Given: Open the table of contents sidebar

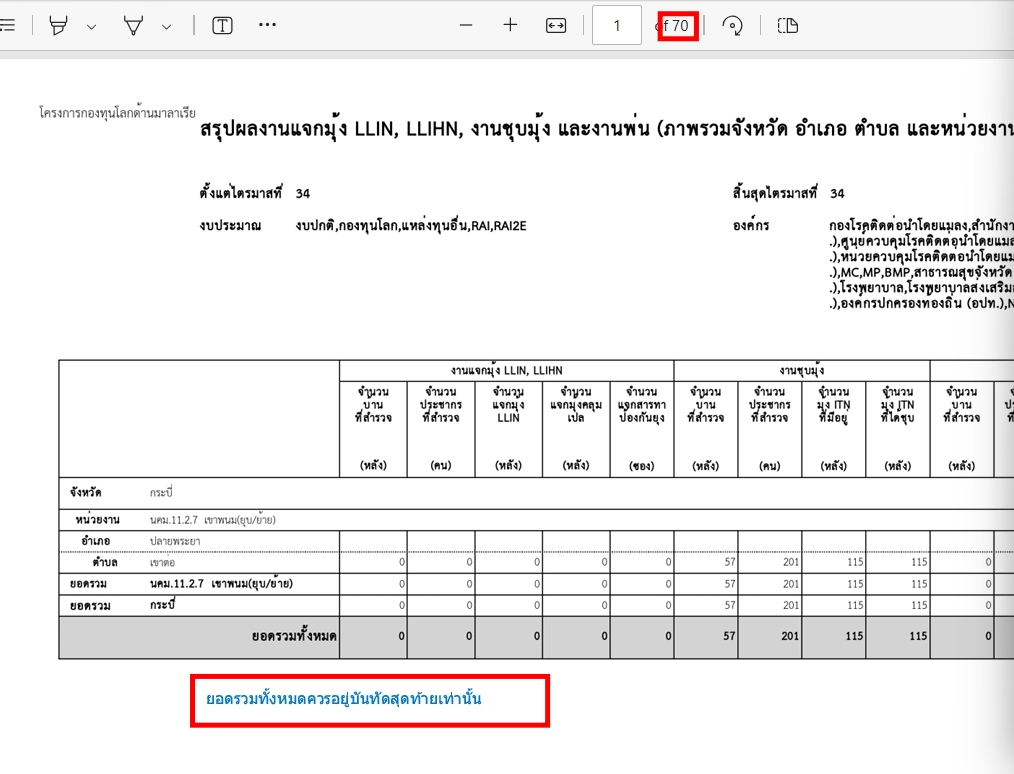Looking at the screenshot, I should click(x=6, y=26).
